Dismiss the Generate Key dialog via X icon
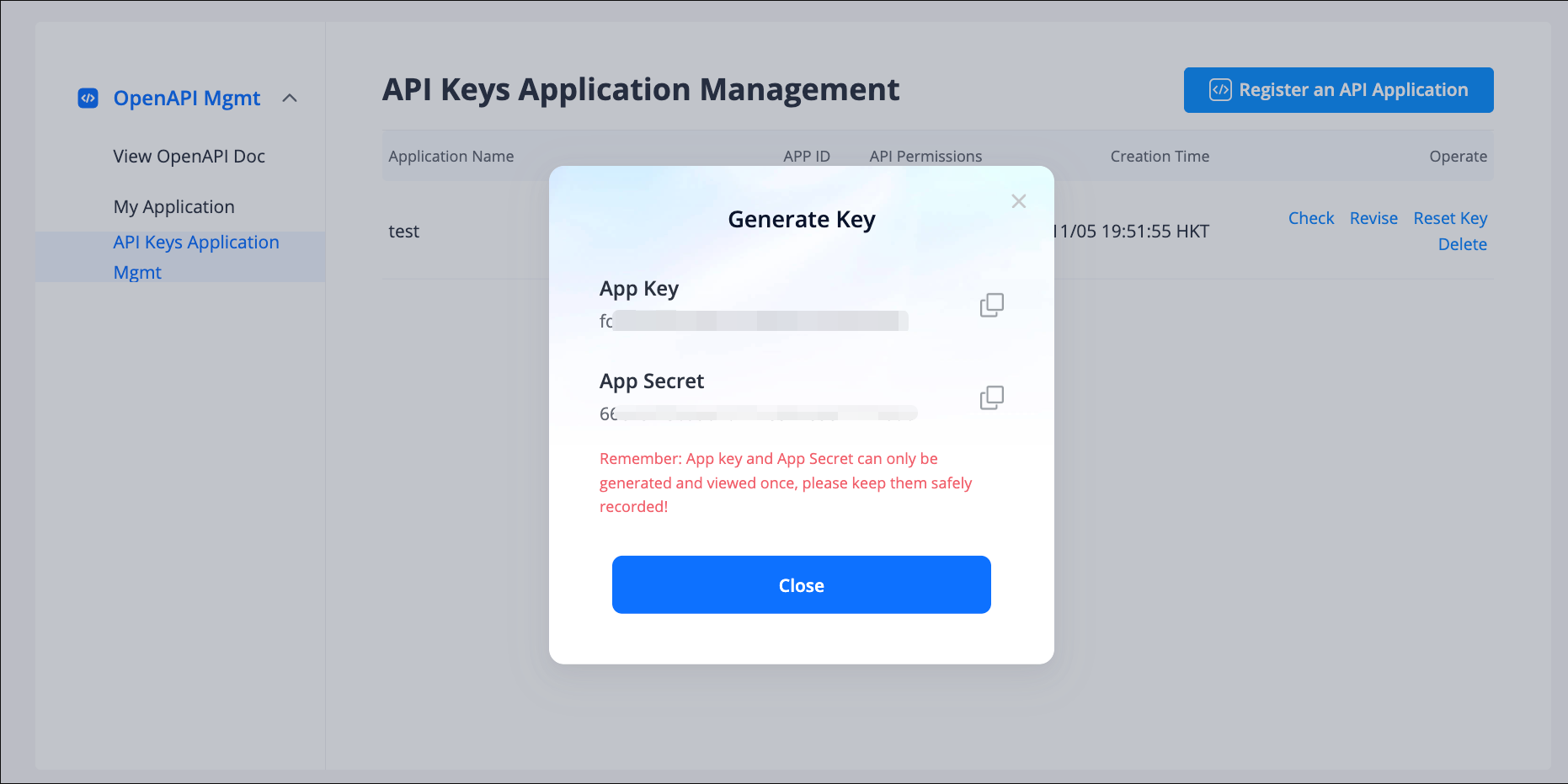This screenshot has width=1568, height=784. tap(1018, 201)
